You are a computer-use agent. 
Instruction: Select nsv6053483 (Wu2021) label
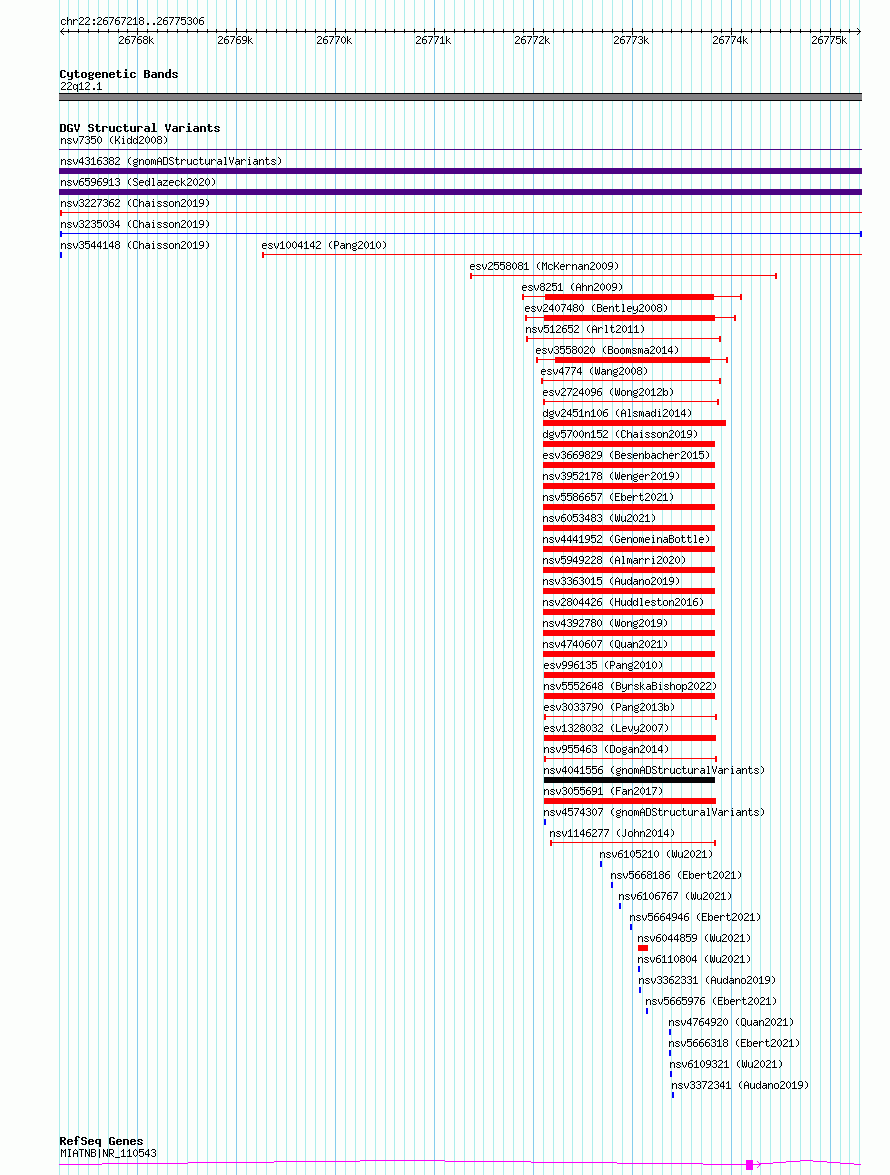click(x=599, y=518)
